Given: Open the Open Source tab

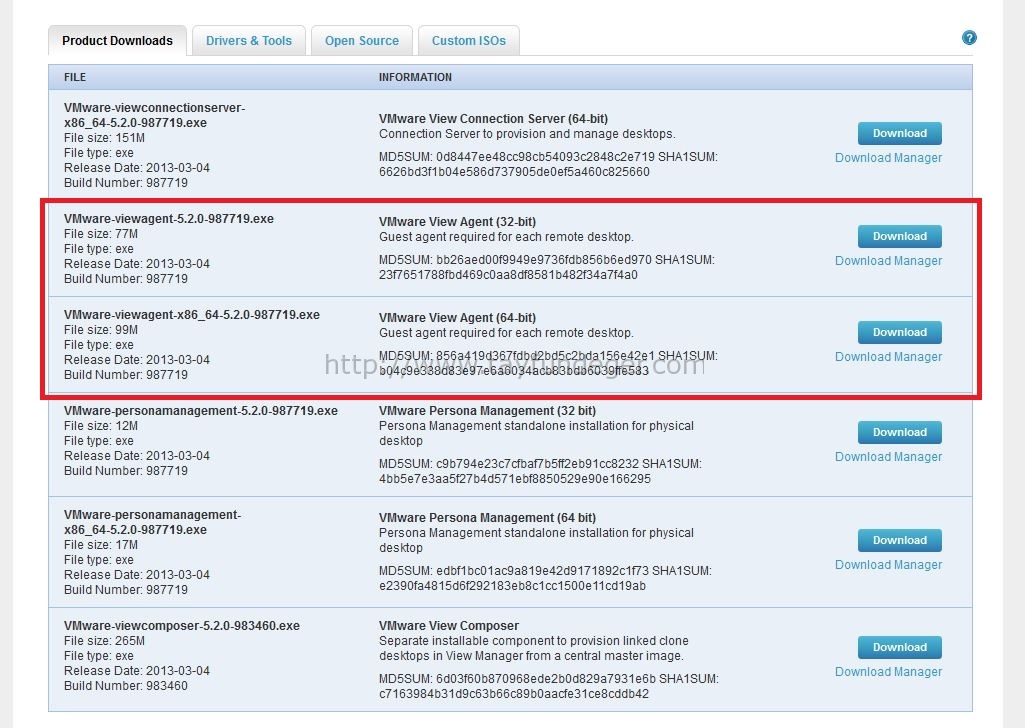Looking at the screenshot, I should 361,41.
